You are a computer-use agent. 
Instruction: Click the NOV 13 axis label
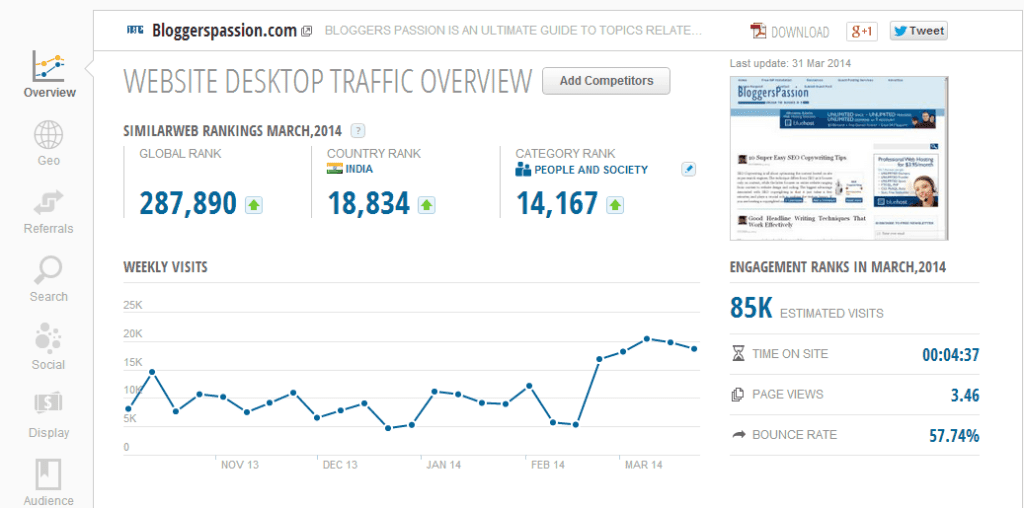(x=240, y=465)
